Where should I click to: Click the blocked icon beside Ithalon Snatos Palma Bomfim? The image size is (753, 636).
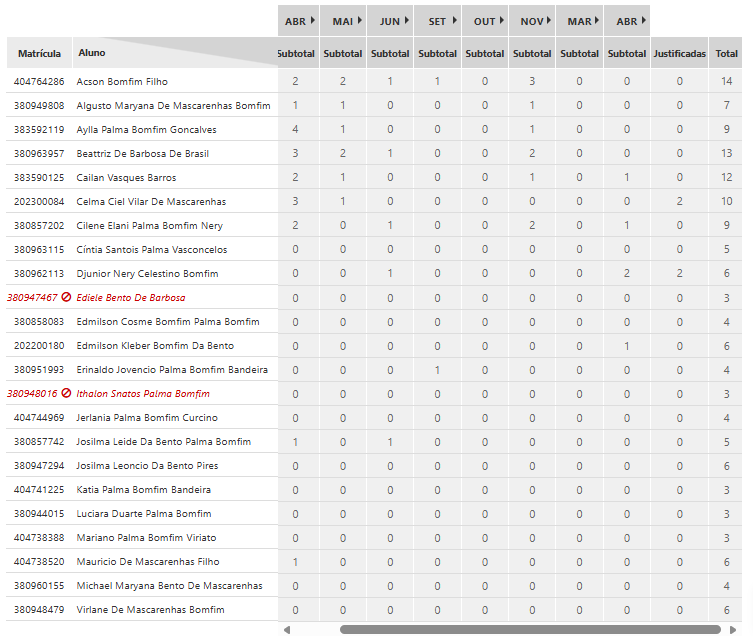[67, 393]
